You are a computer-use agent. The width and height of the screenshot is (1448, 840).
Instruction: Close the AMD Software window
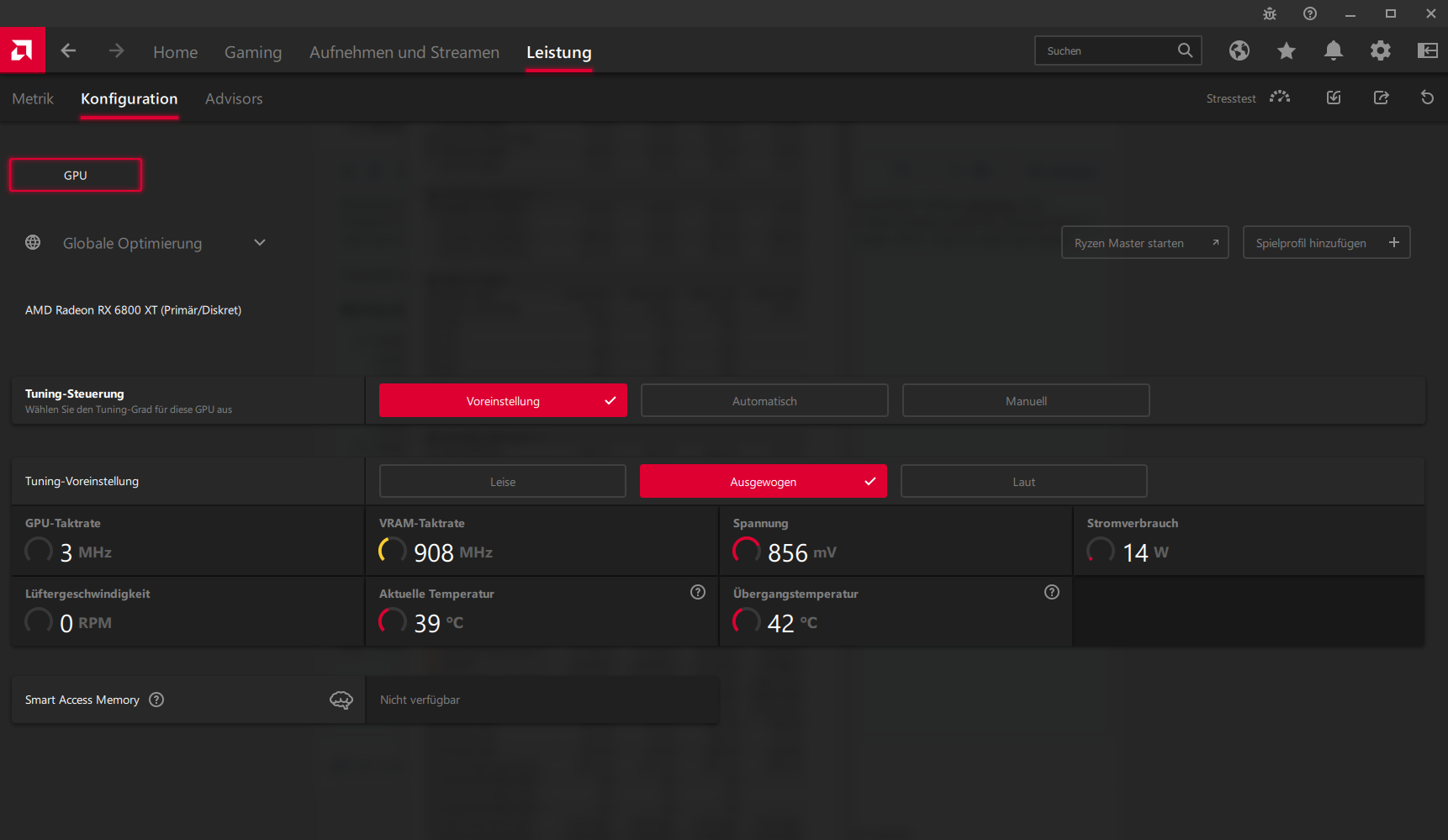point(1431,13)
